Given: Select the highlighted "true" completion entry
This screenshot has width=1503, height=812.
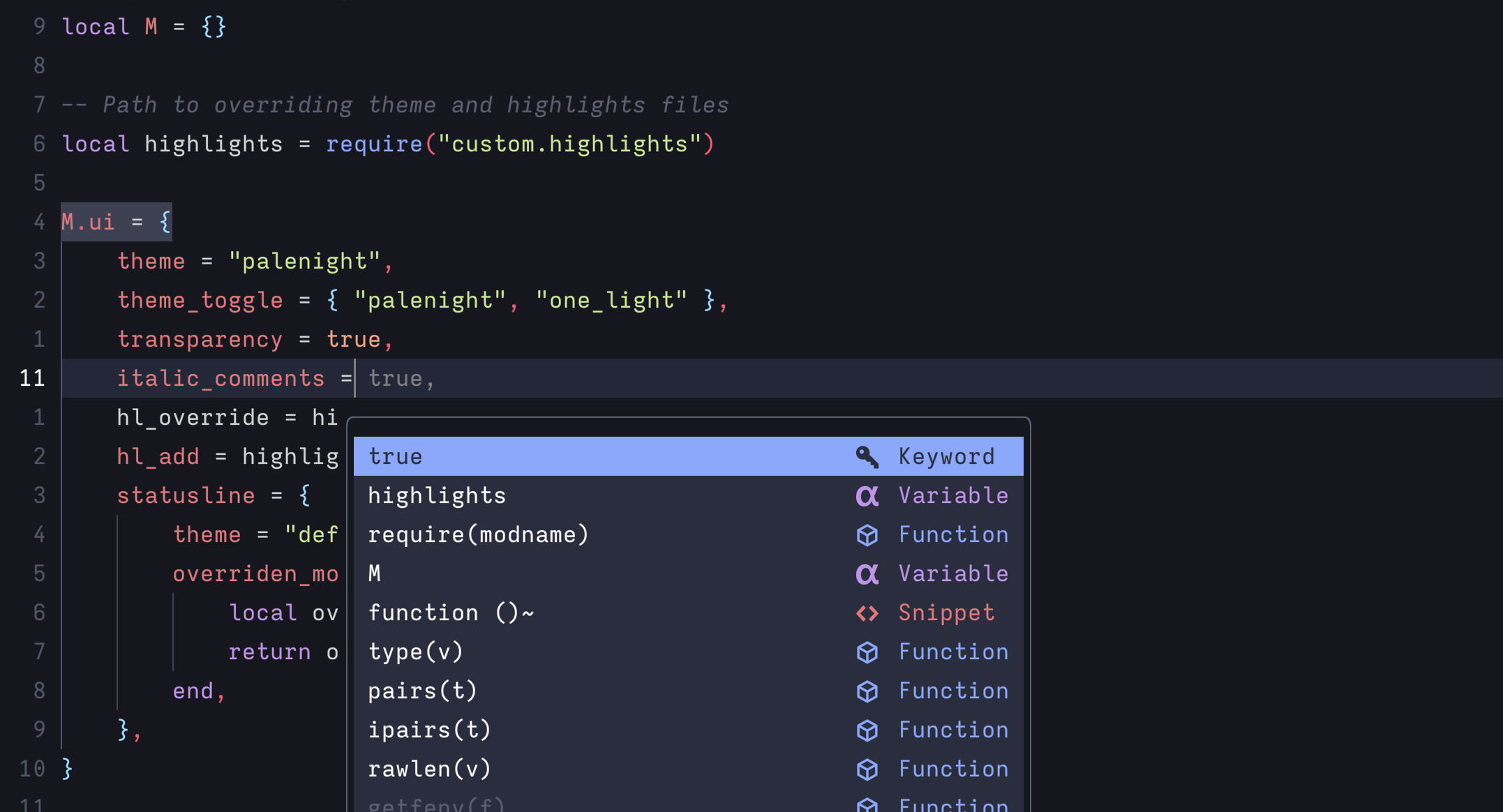Looking at the screenshot, I should tap(395, 456).
